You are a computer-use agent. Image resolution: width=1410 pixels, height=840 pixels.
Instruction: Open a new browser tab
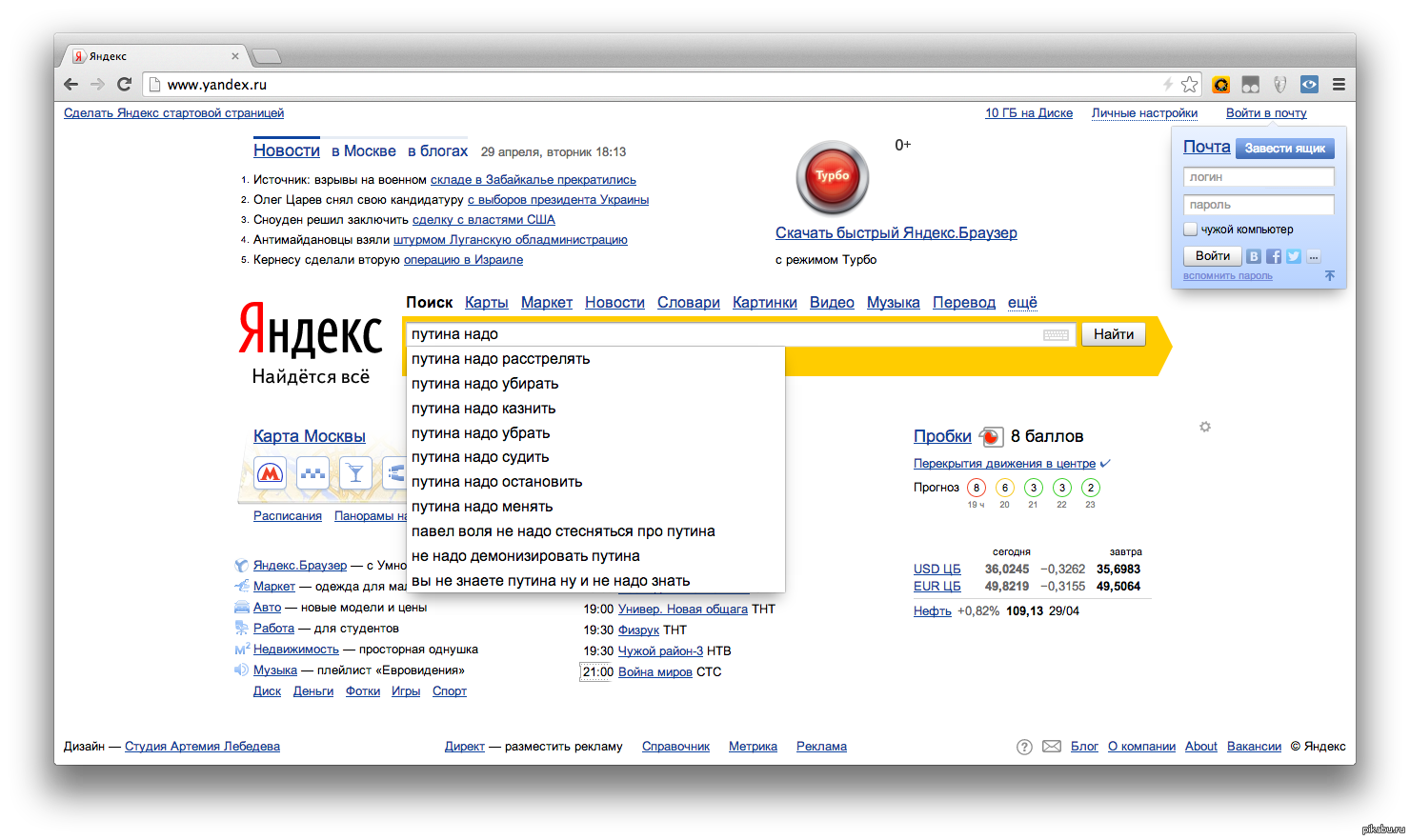coord(266,56)
